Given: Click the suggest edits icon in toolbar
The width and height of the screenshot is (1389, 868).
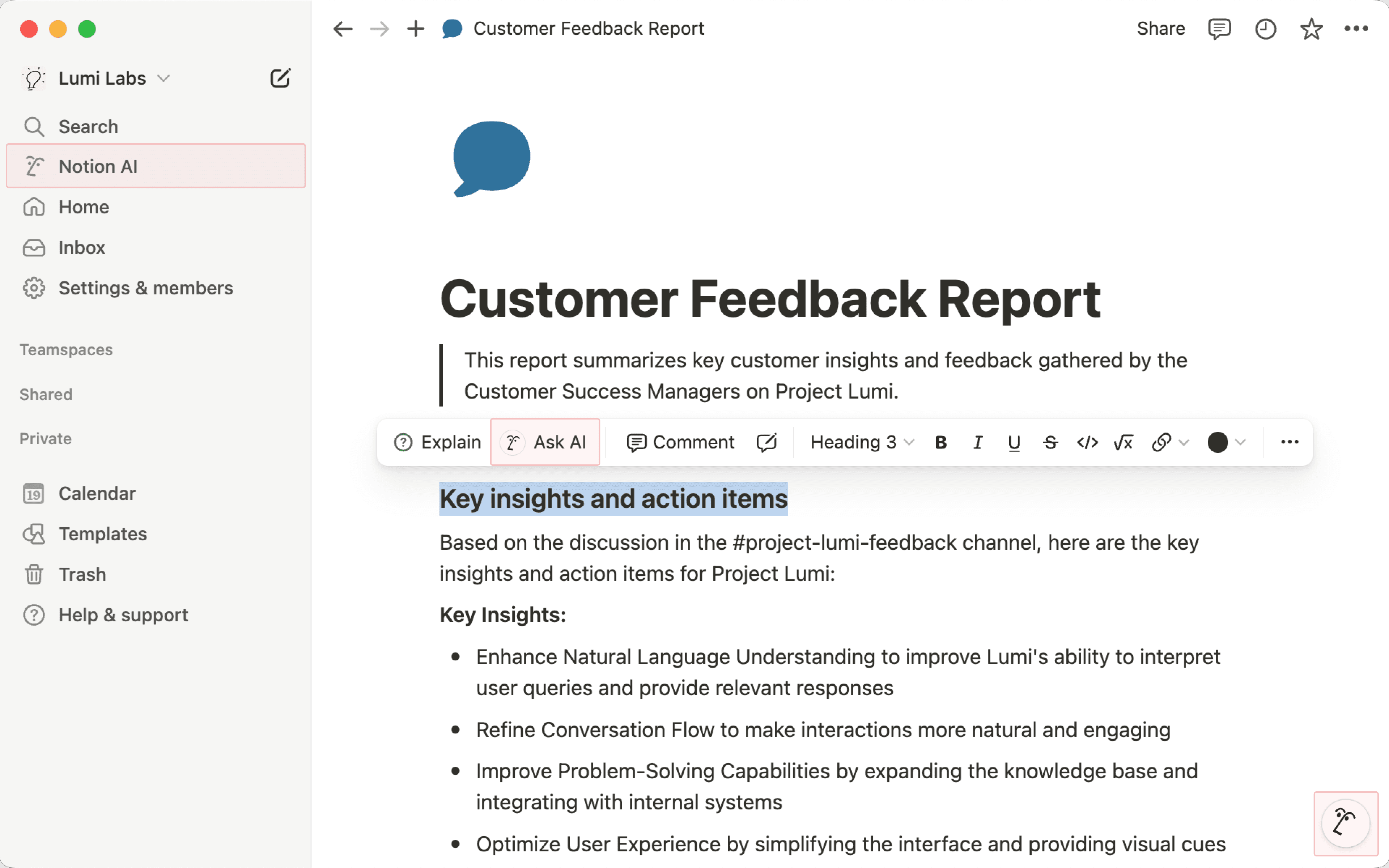Looking at the screenshot, I should pyautogui.click(x=766, y=443).
